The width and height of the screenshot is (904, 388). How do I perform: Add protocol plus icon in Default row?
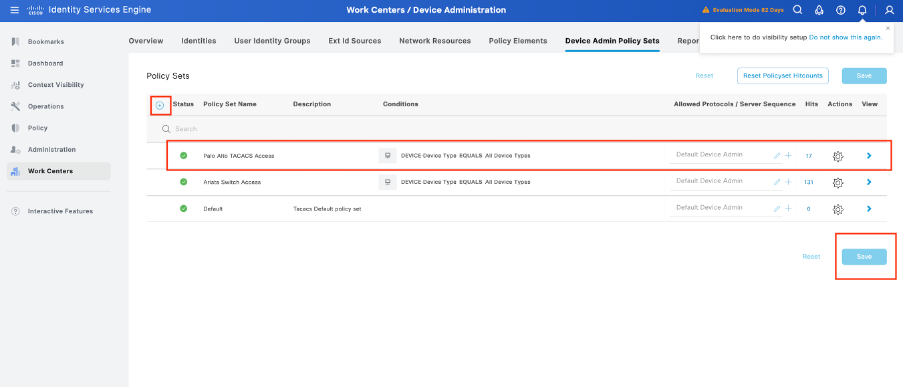[788, 209]
